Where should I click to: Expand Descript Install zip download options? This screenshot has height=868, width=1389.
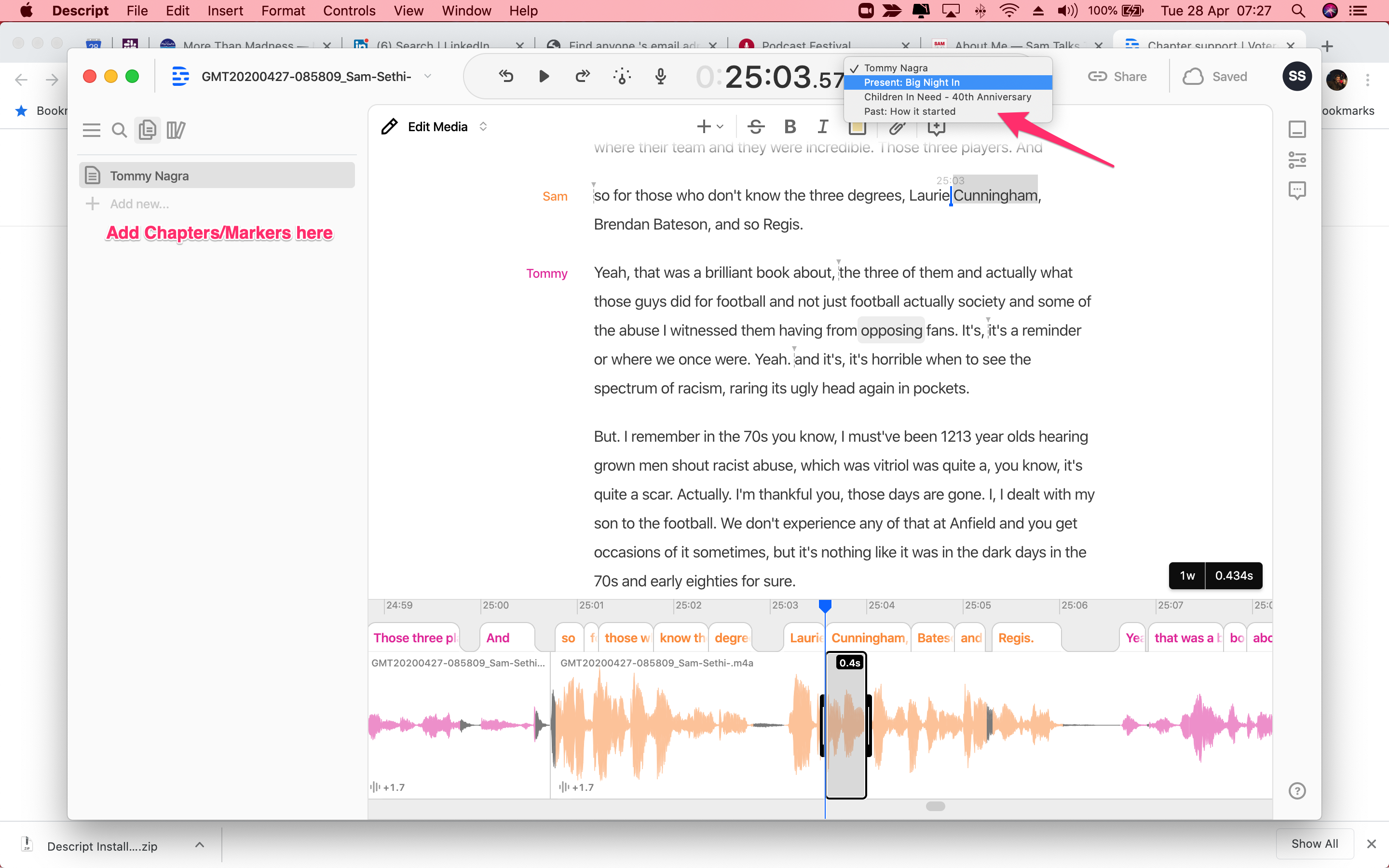click(199, 844)
